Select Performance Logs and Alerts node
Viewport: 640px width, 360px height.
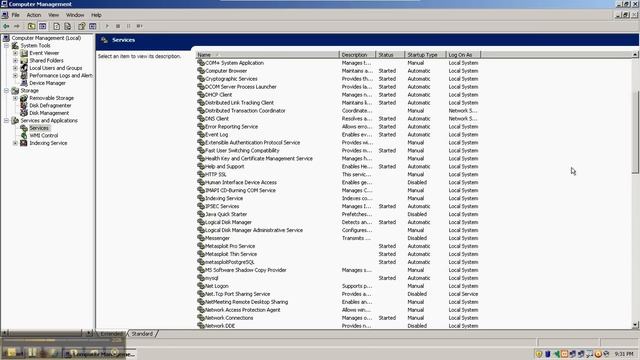click(x=61, y=76)
